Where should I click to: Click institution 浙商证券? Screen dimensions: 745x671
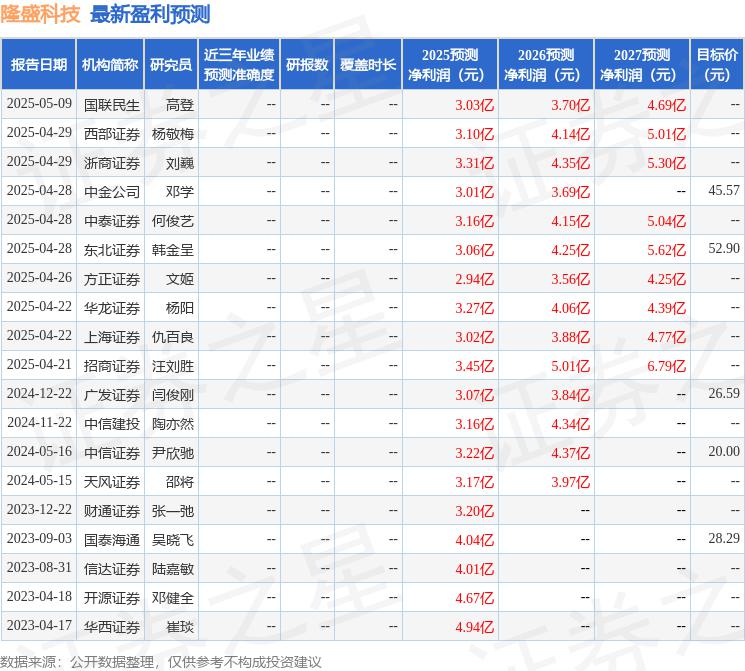click(112, 163)
